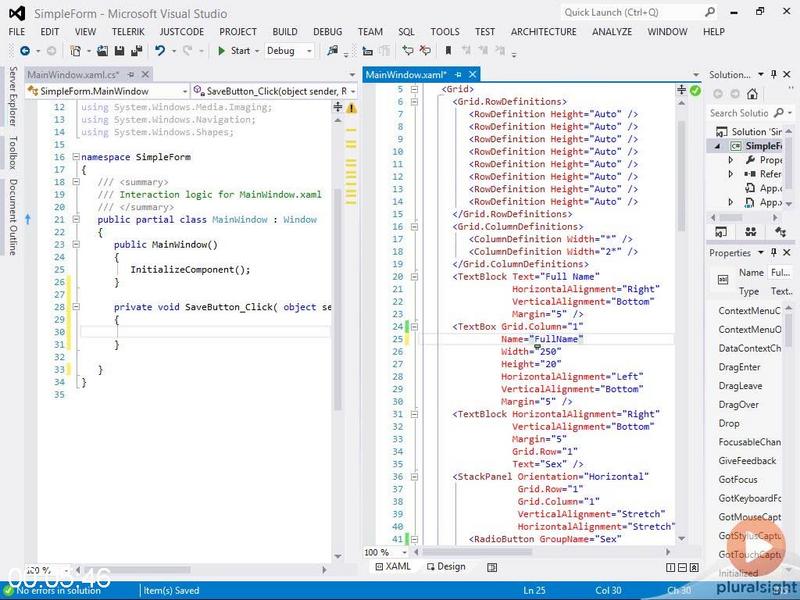Viewport: 800px width, 600px height.
Task: Expand the References node in Solution Explorer
Action: 731,173
